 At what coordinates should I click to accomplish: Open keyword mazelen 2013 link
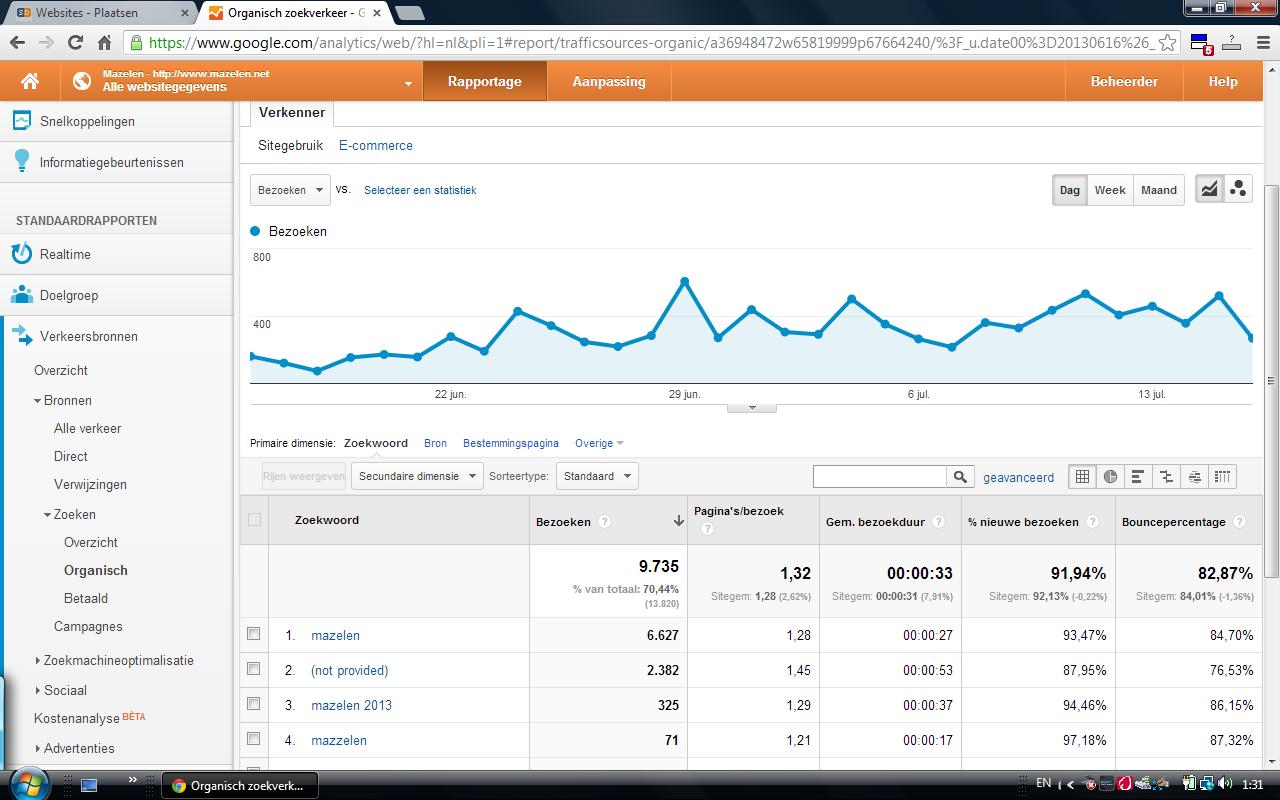[351, 705]
